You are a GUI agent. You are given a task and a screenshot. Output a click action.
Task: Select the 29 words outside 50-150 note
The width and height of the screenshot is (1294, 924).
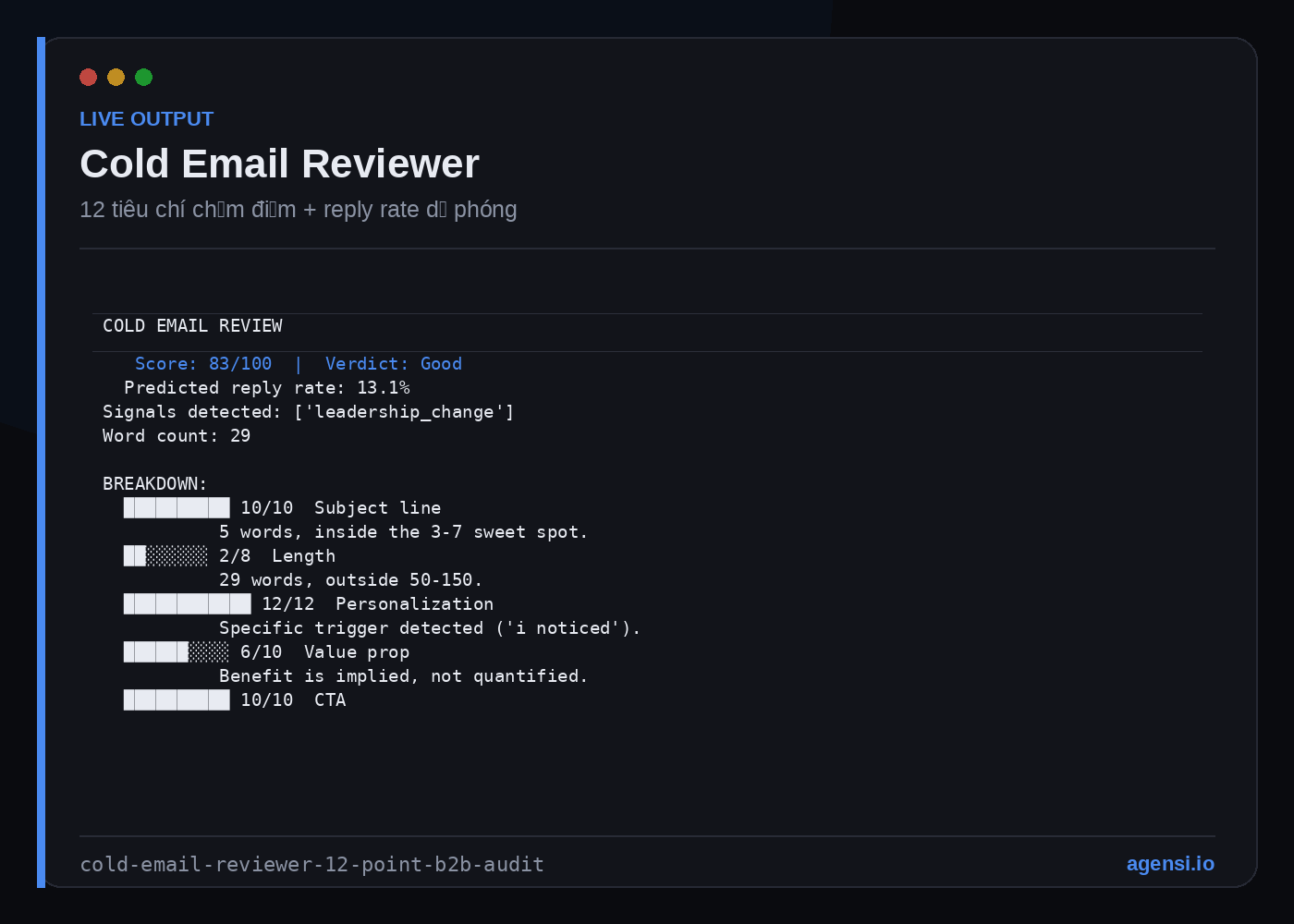(351, 580)
